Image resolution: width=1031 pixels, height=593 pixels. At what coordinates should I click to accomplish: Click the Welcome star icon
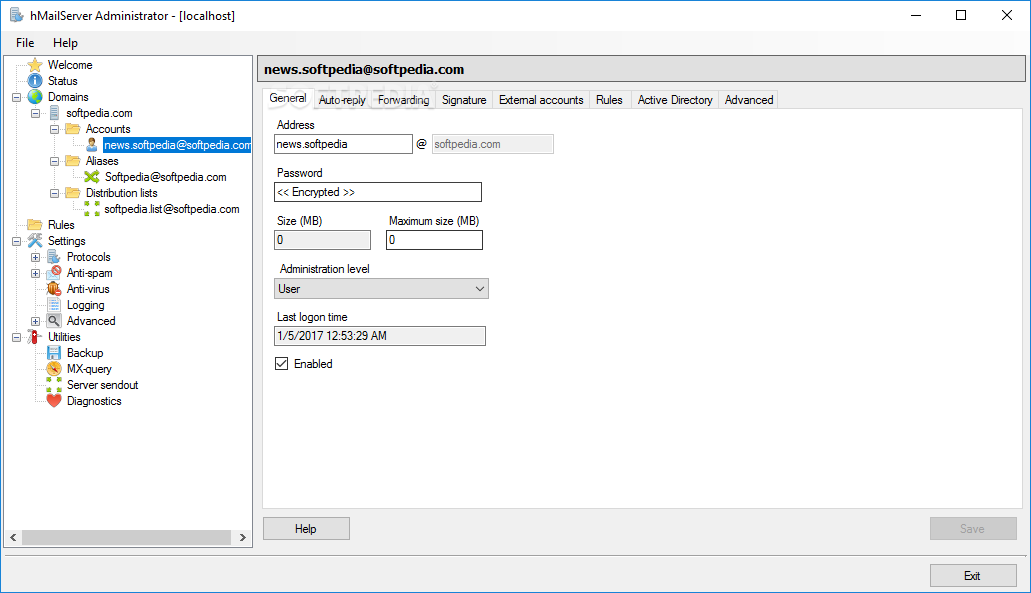[x=35, y=65]
